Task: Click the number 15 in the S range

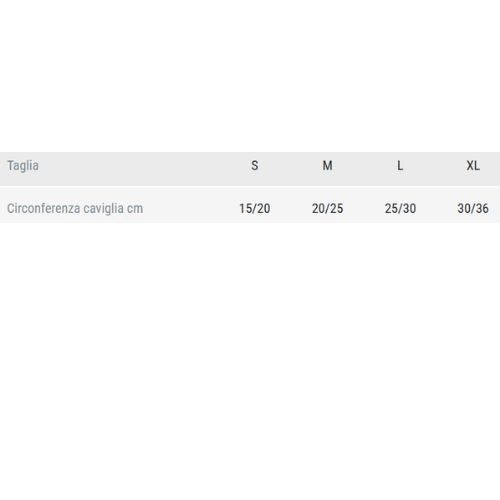Action: click(x=245, y=209)
